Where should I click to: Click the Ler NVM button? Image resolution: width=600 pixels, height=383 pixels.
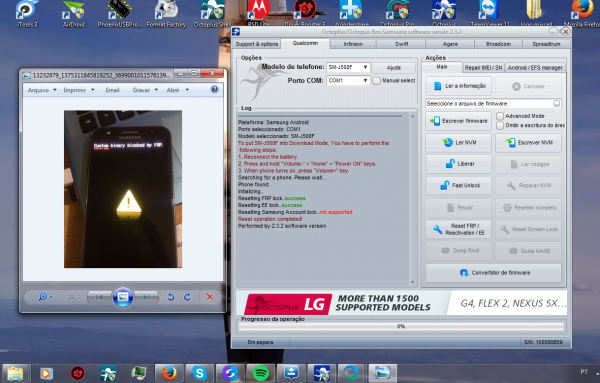458,143
